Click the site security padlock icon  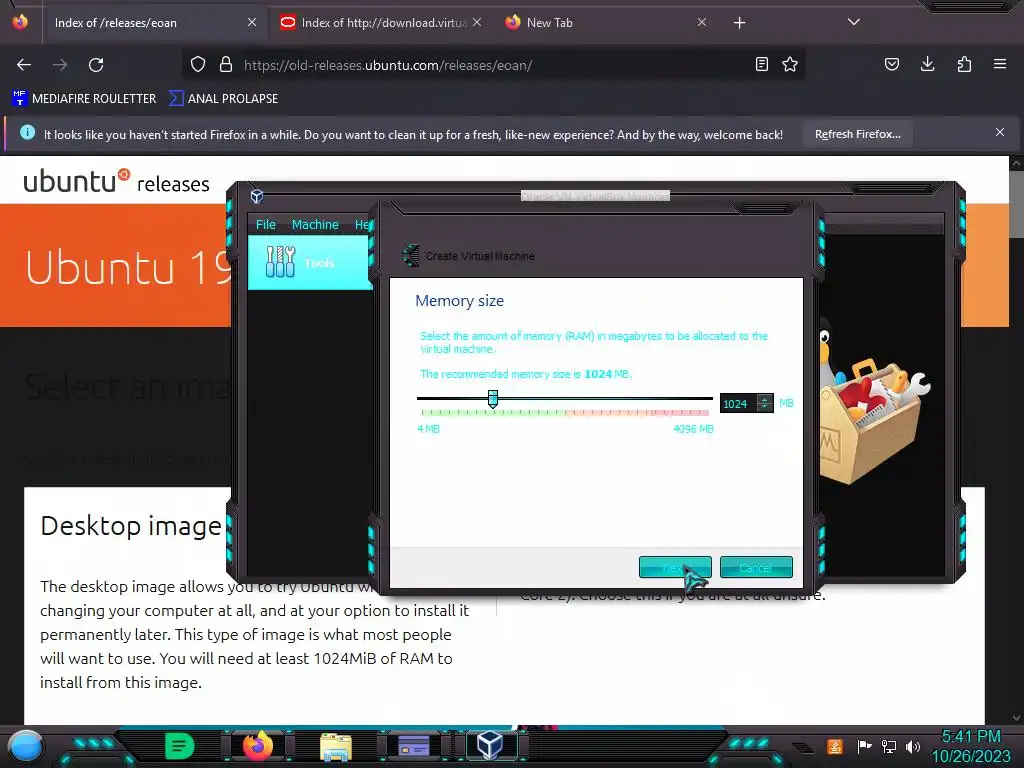226,65
